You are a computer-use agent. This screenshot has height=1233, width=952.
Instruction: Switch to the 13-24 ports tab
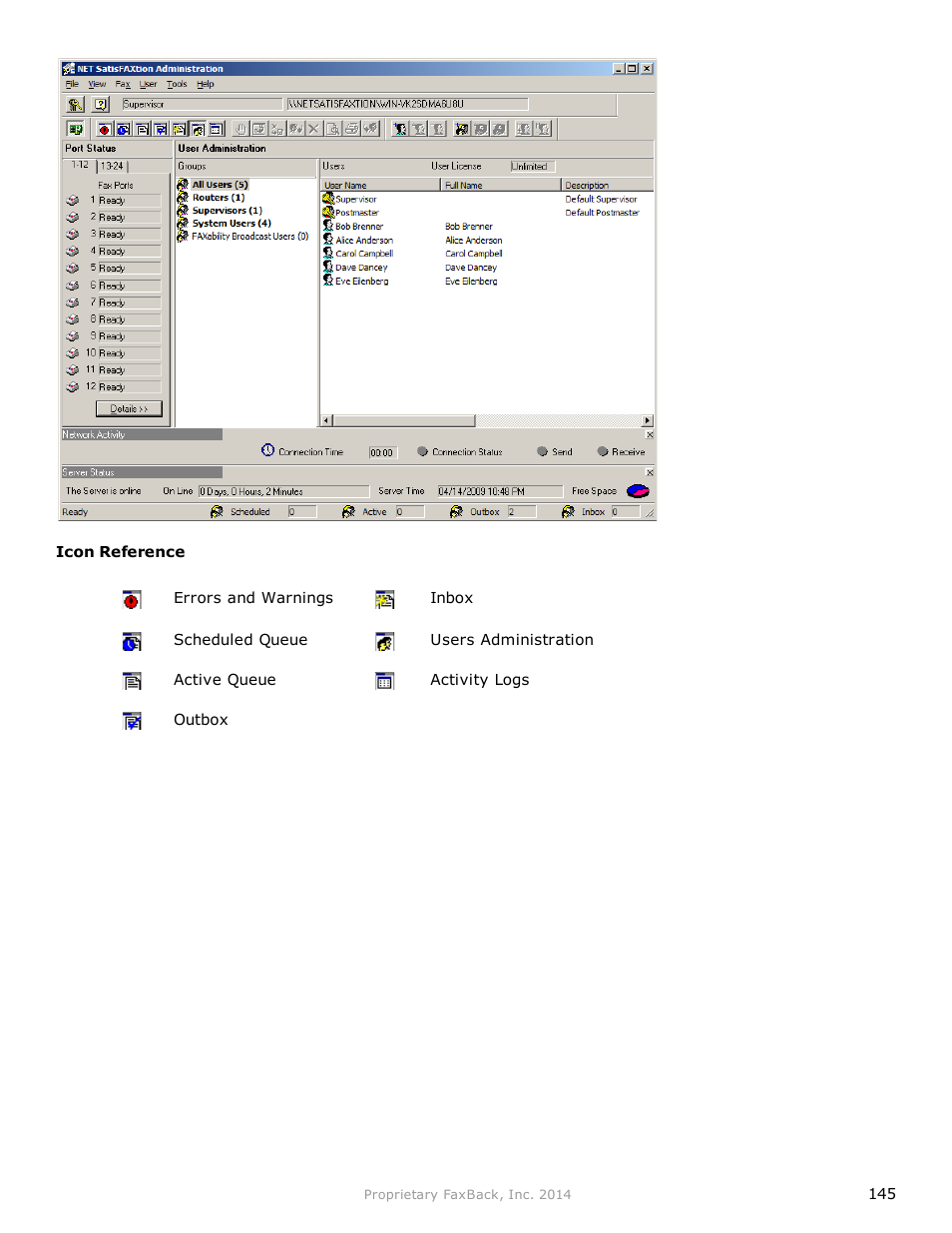(x=113, y=167)
